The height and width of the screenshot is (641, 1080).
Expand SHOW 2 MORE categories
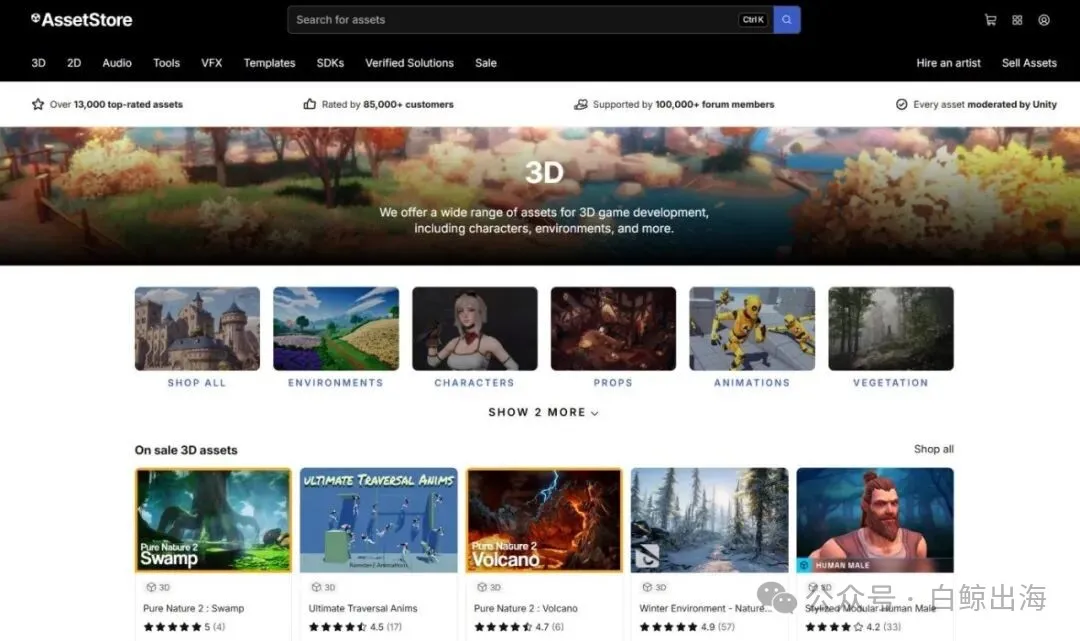pos(543,412)
